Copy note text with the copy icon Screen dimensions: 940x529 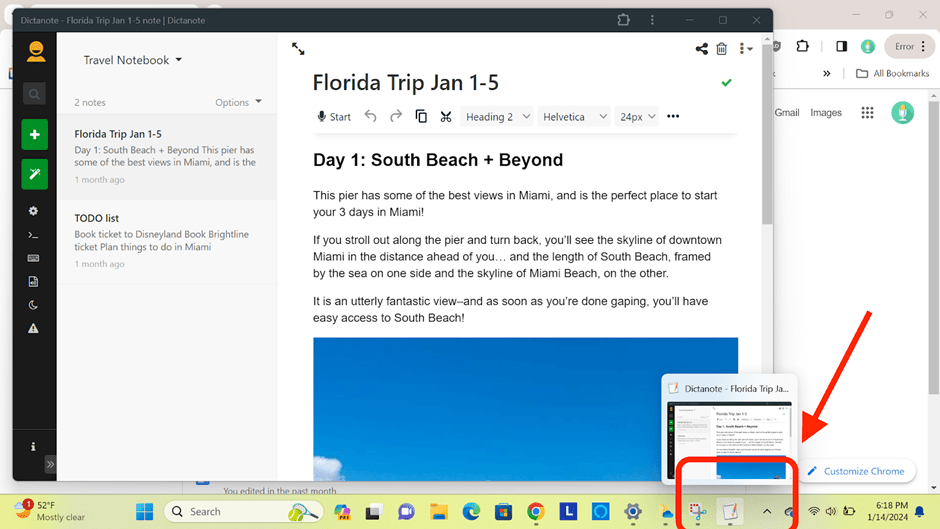click(421, 116)
